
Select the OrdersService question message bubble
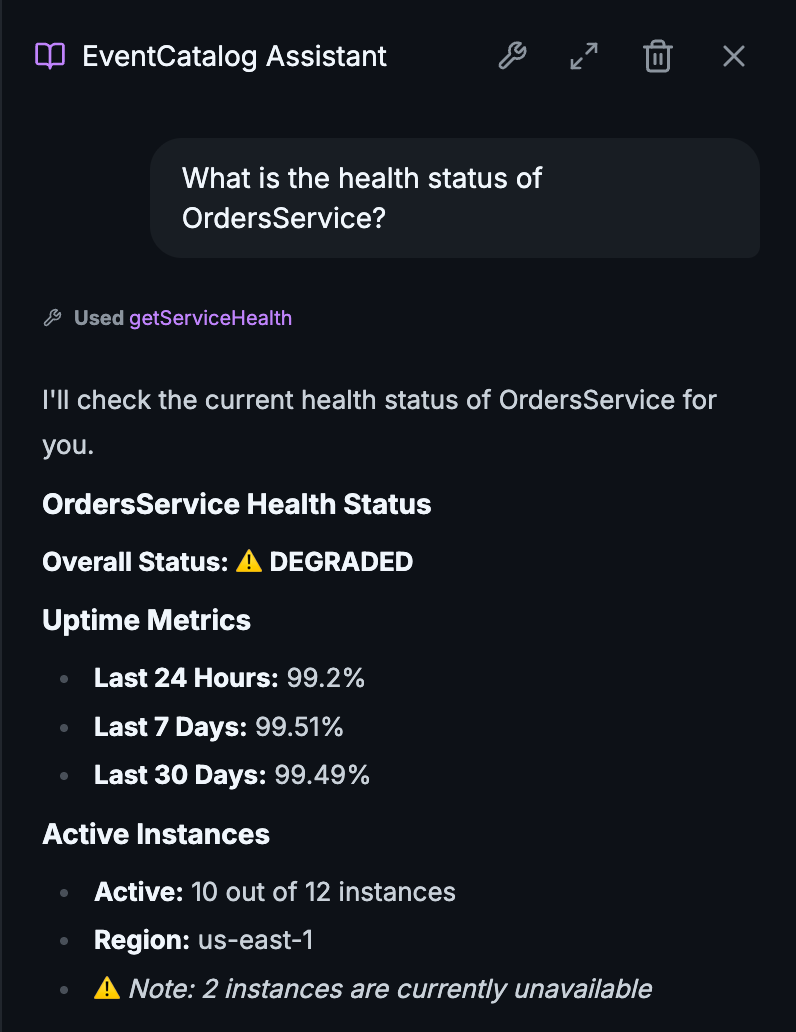click(x=455, y=198)
